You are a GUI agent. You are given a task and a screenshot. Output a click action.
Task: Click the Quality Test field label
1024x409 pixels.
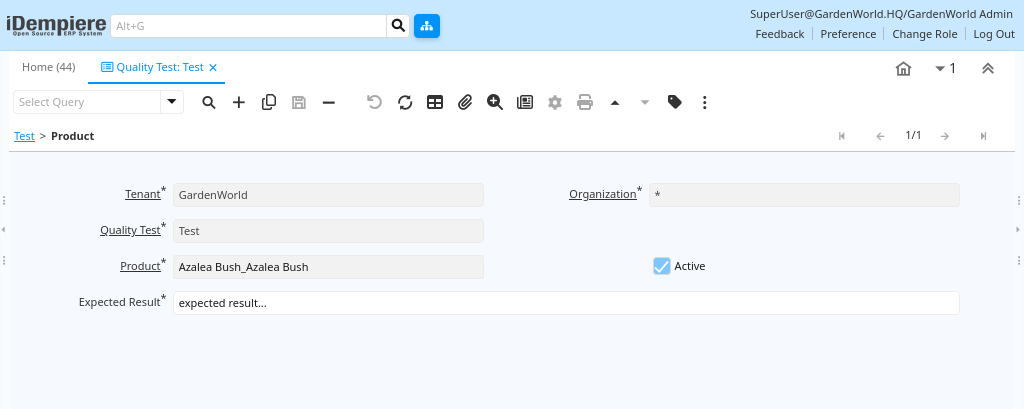(130, 231)
